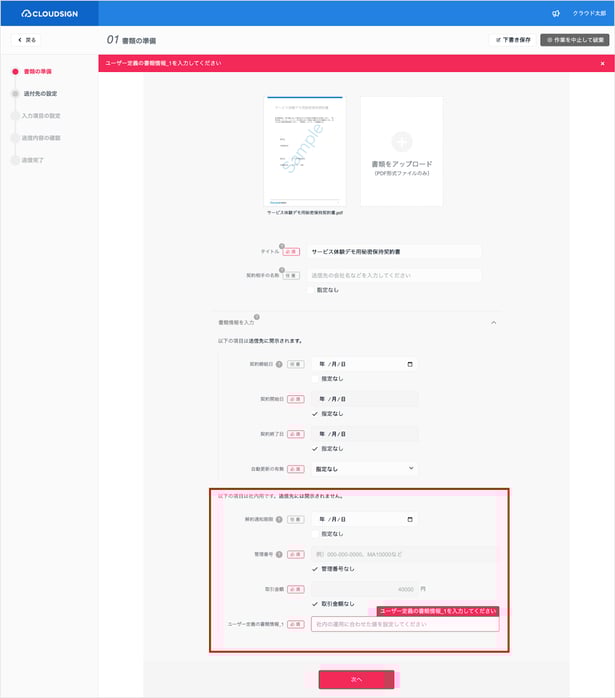Click the plus icon to upload document
This screenshot has width=615, height=698.
[401, 141]
